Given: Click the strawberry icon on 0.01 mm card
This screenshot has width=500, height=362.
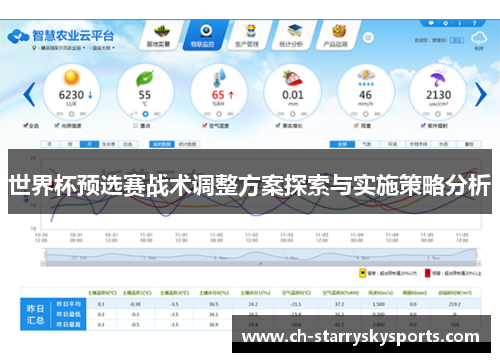Looking at the screenshot, I should click(292, 78).
